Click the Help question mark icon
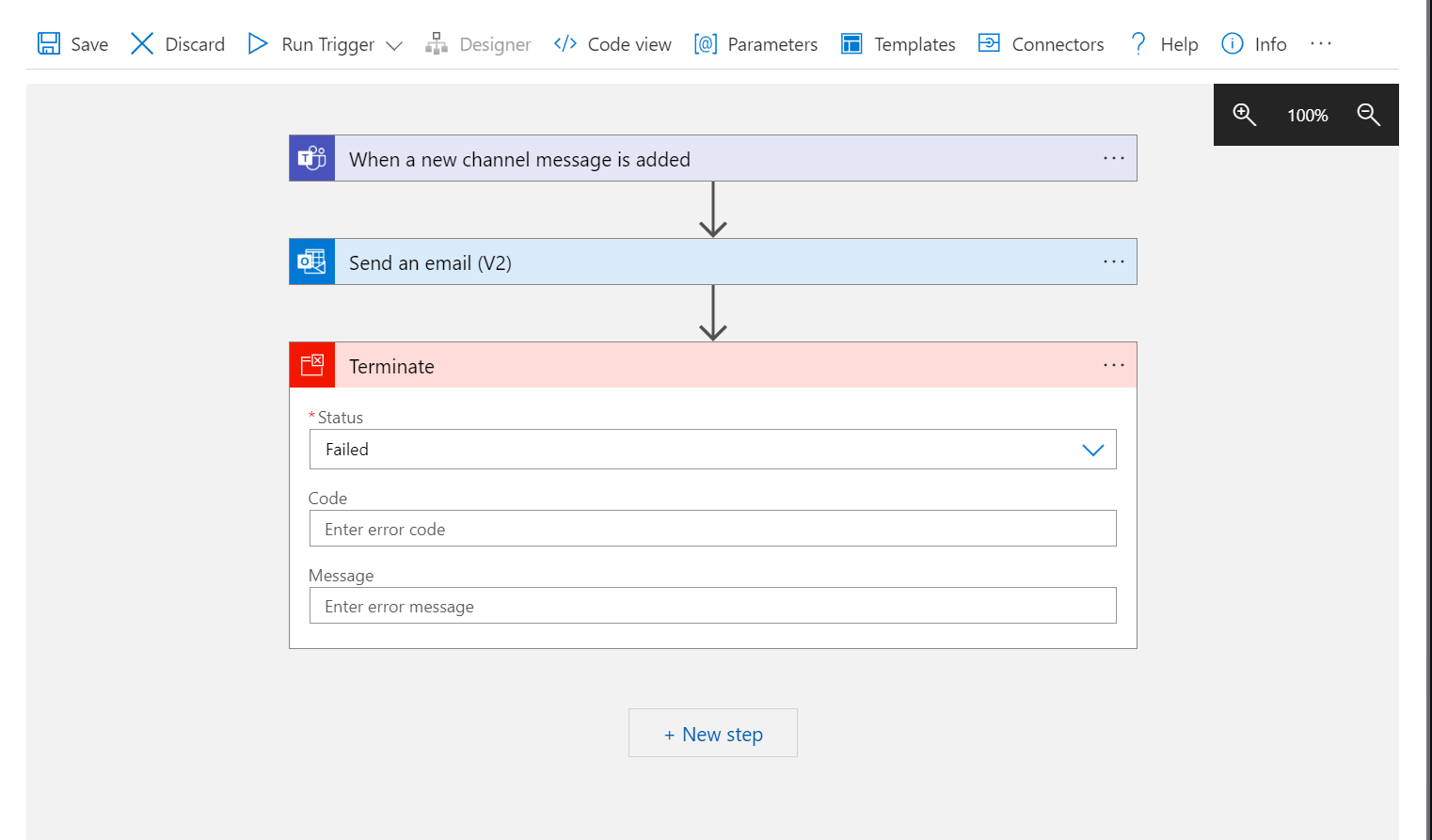Screen dimensions: 1432x840 click(x=1138, y=43)
